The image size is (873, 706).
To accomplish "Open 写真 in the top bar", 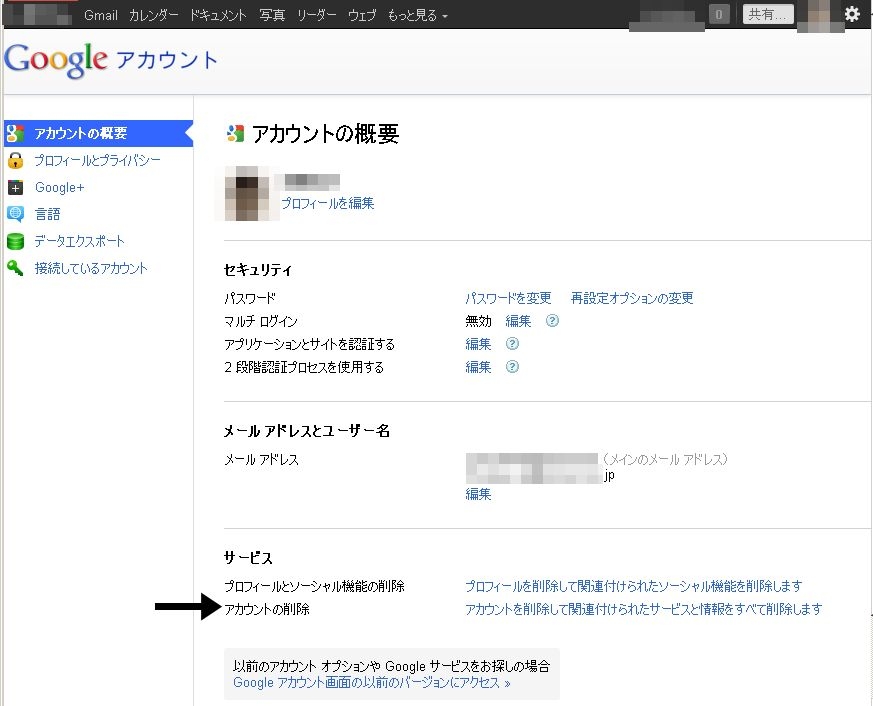I will [272, 15].
